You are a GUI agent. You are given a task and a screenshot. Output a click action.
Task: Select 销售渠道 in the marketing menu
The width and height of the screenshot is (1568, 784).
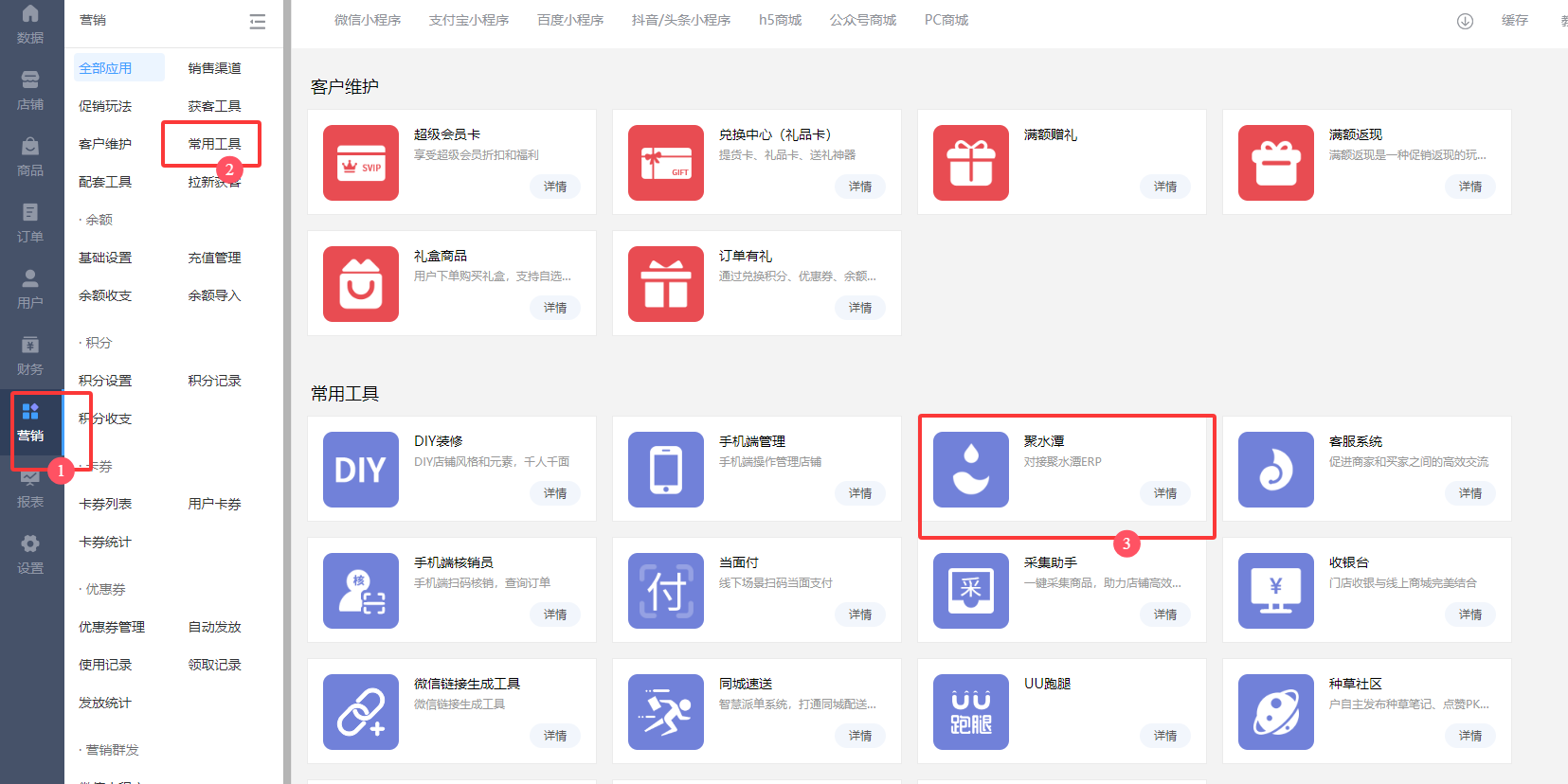214,68
